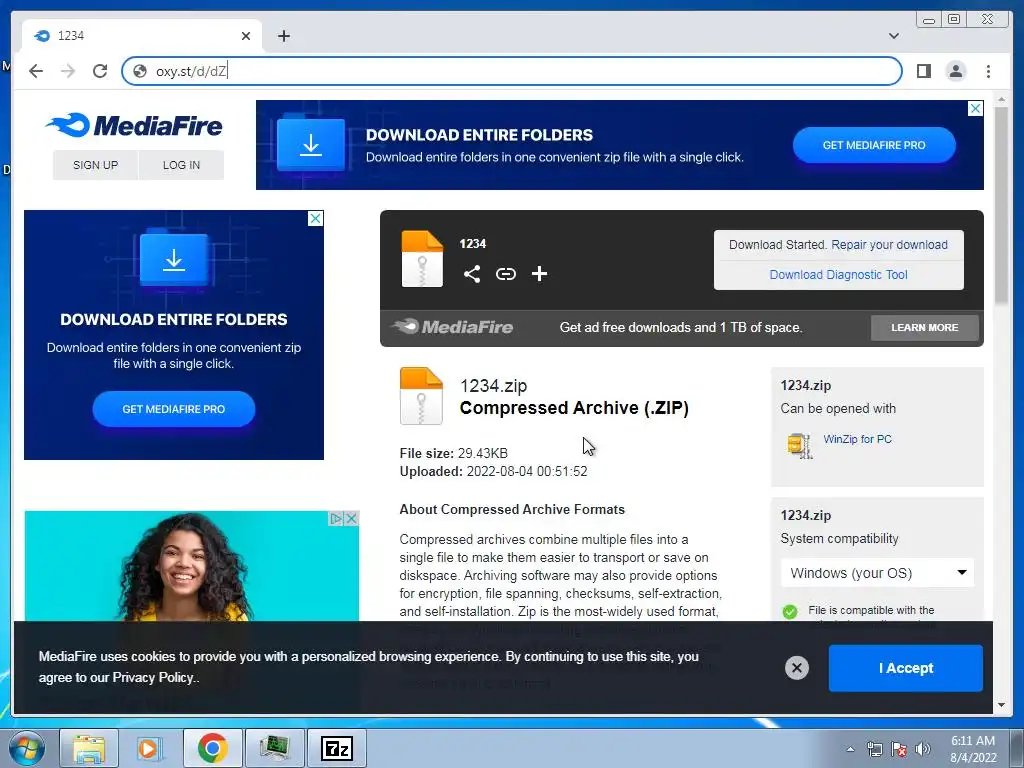Close the 1234 browser tab
This screenshot has width=1024, height=768.
[x=246, y=36]
